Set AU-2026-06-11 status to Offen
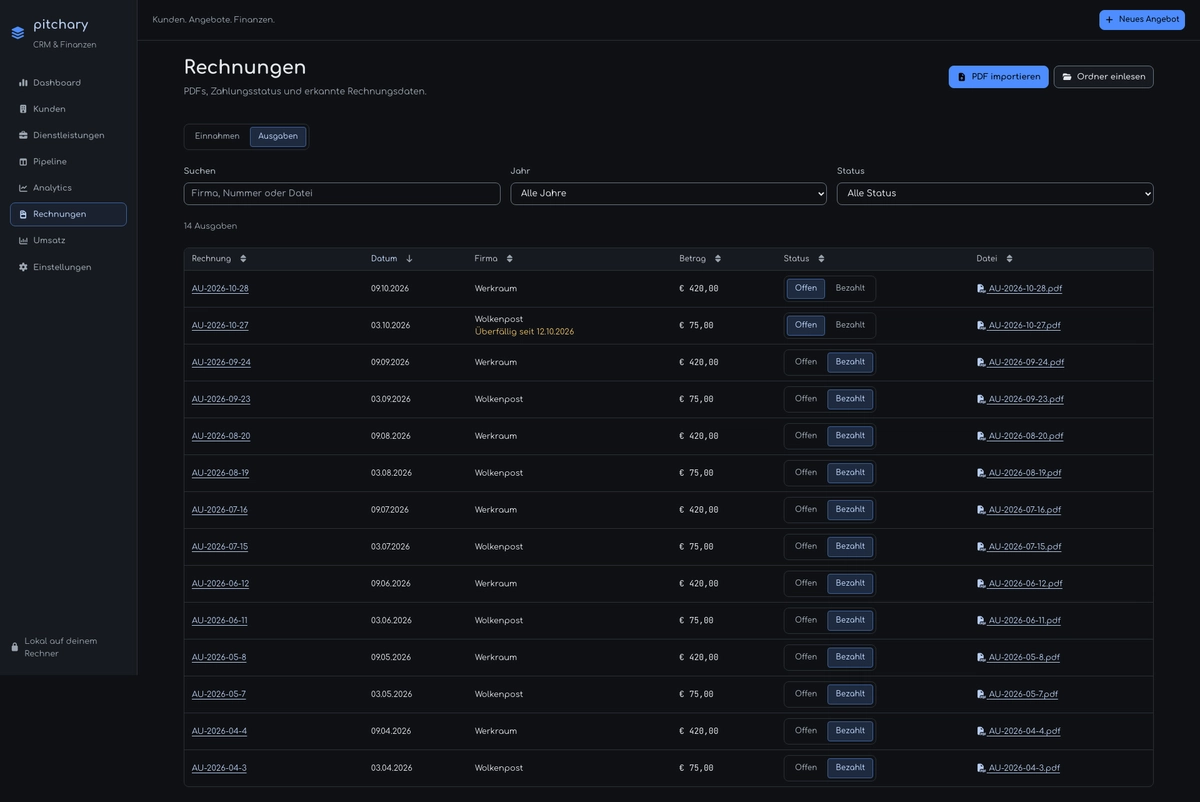Viewport: 1200px width, 802px height. tap(806, 620)
